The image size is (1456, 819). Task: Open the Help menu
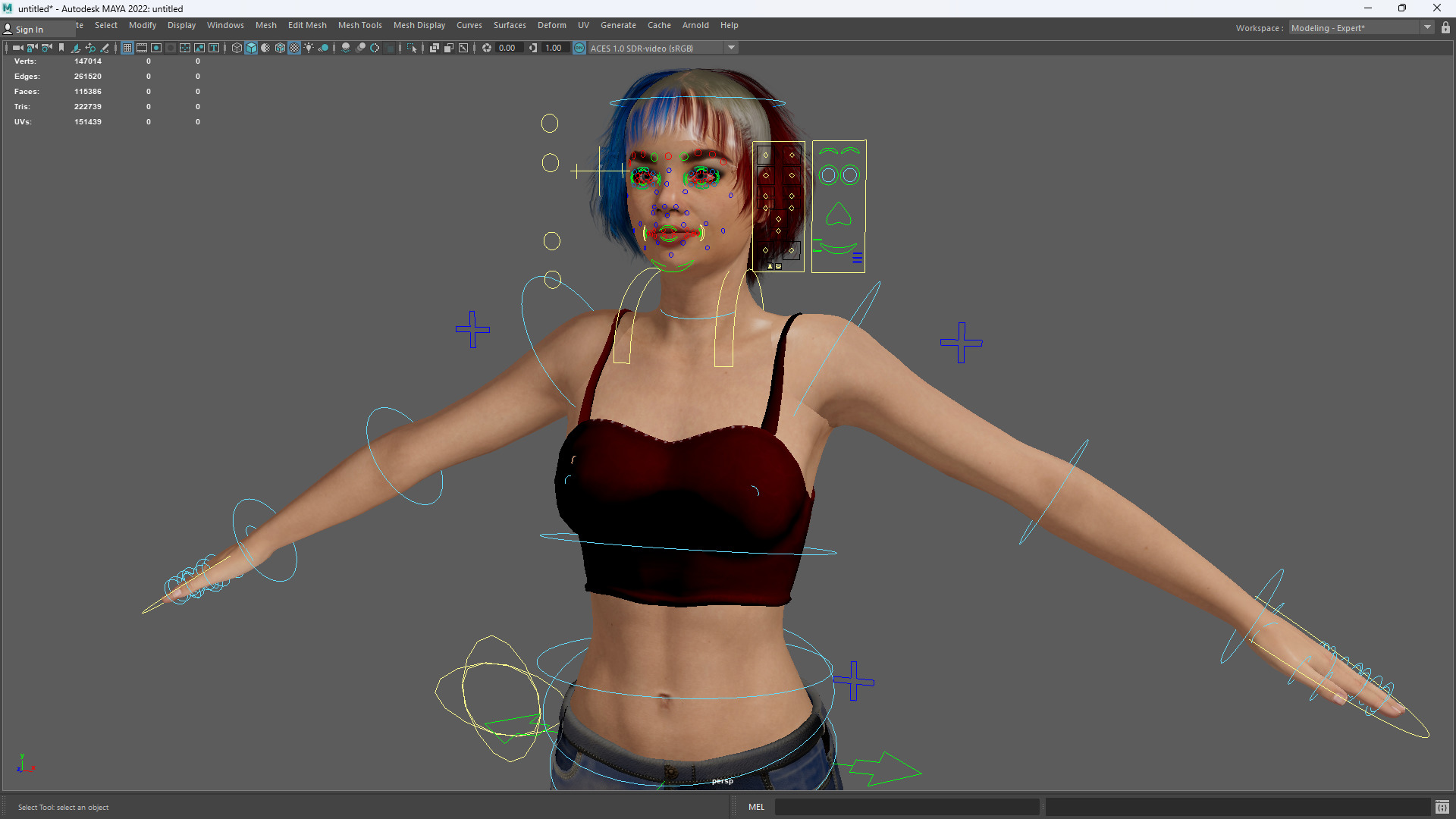pyautogui.click(x=730, y=25)
